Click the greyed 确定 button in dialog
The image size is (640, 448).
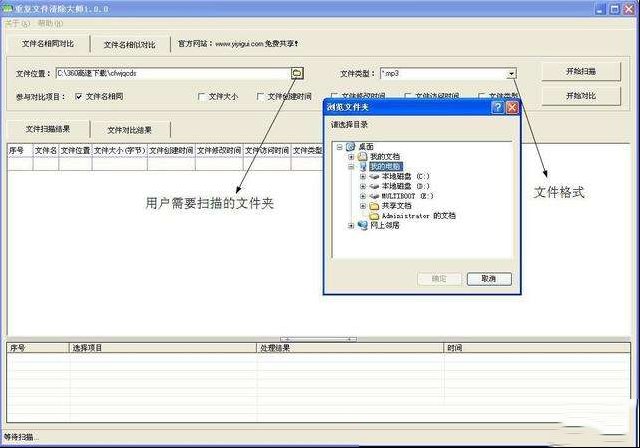(x=439, y=279)
